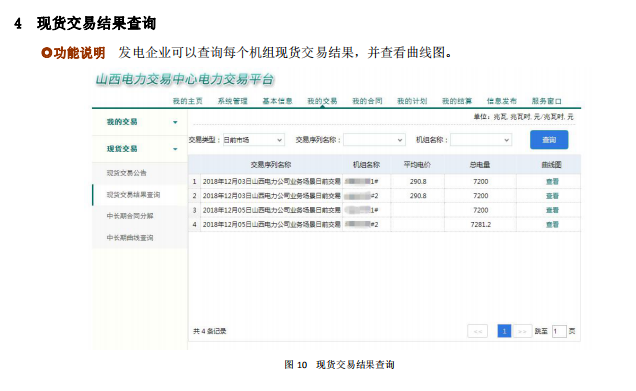Open 中长期曲线查询 in the sidebar

click(130, 238)
